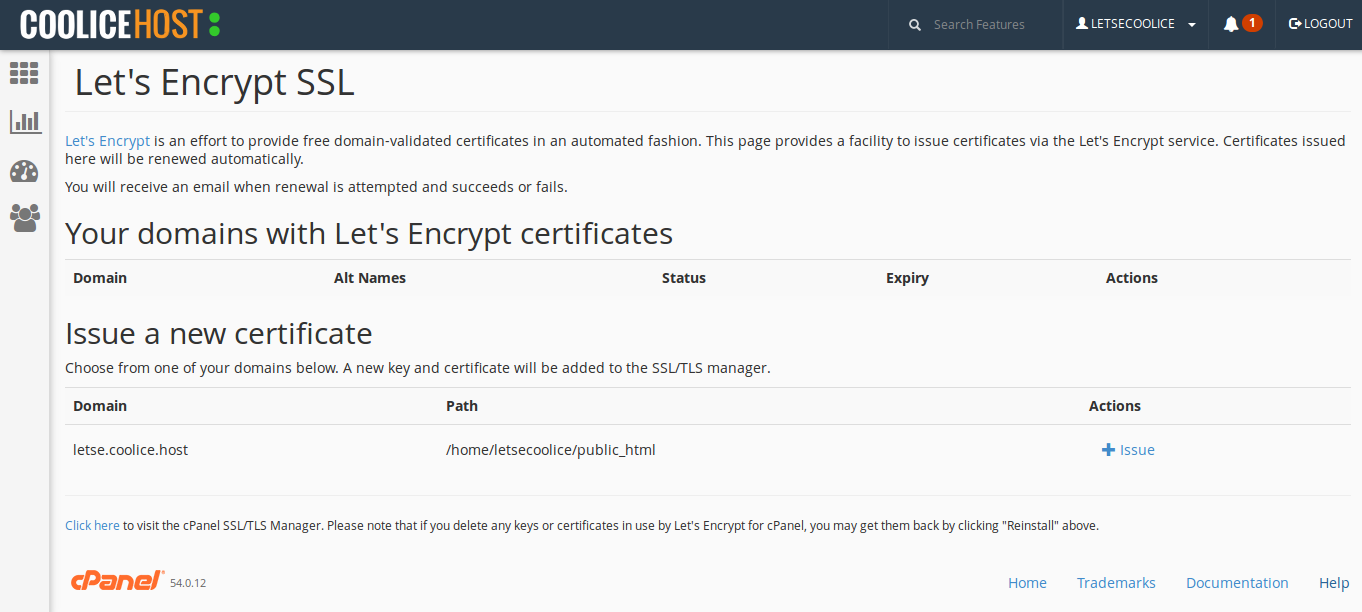Click the Help footer item

tap(1334, 583)
